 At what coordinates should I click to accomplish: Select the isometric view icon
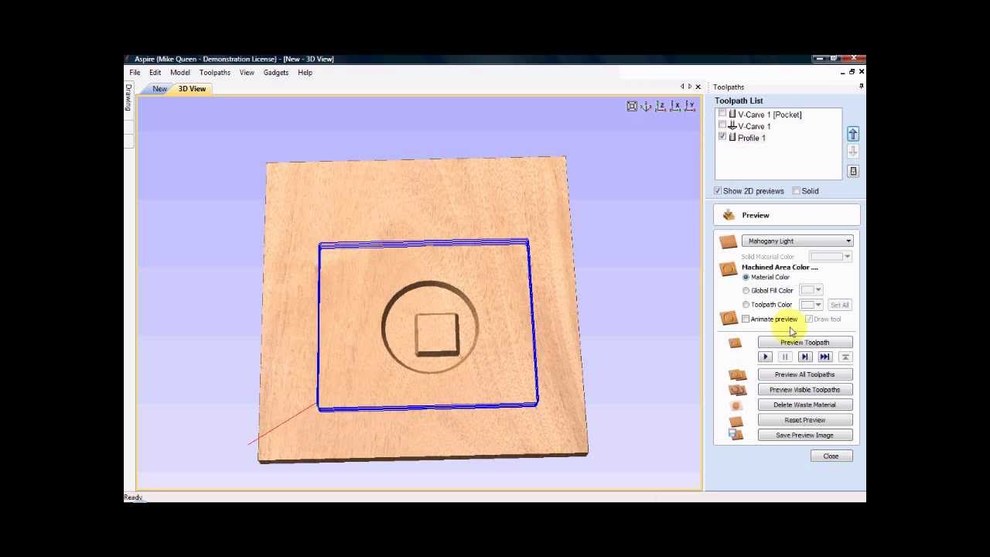646,106
